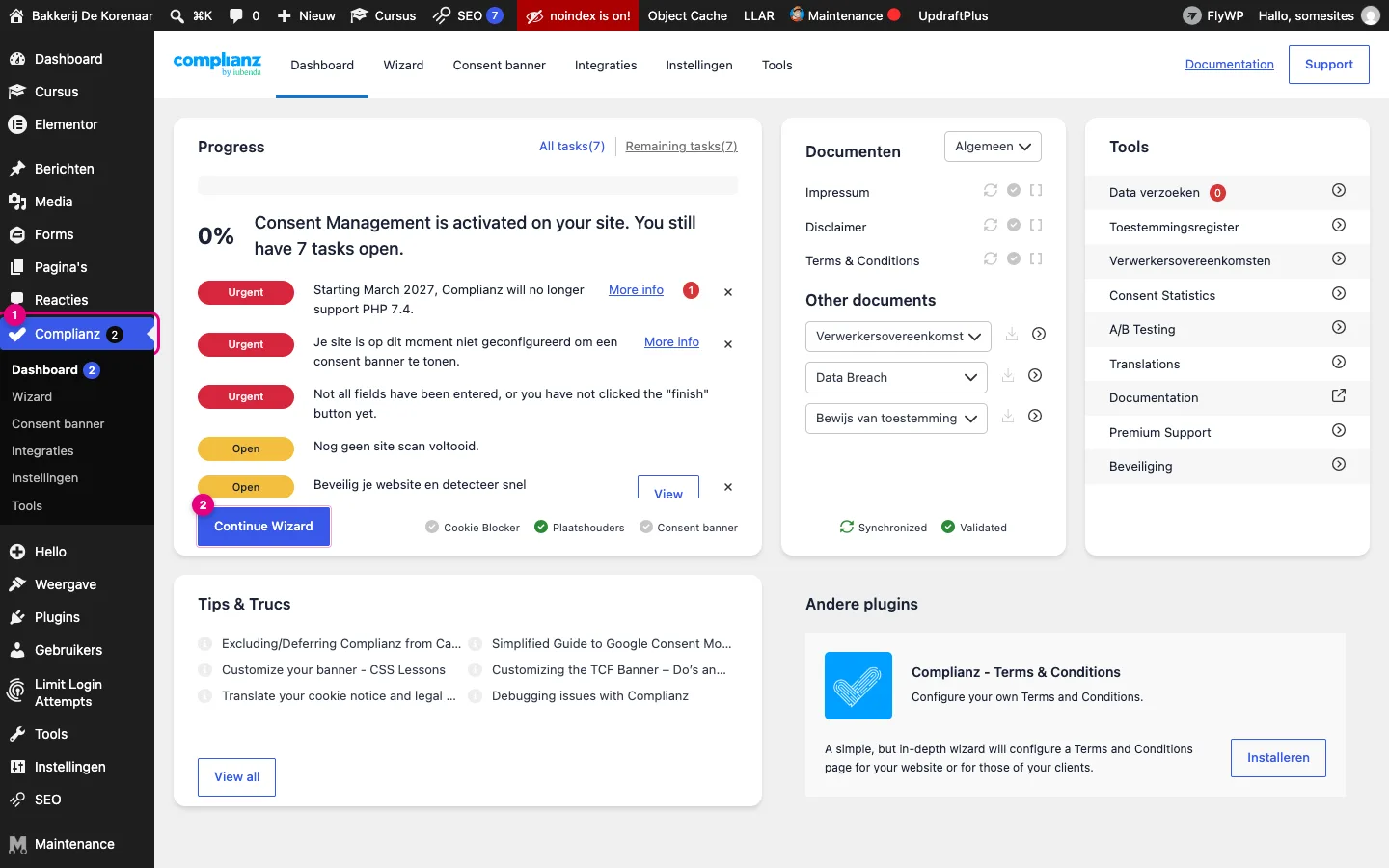The height and width of the screenshot is (868, 1389).
Task: Switch to the Consent banner tab
Action: (x=499, y=65)
